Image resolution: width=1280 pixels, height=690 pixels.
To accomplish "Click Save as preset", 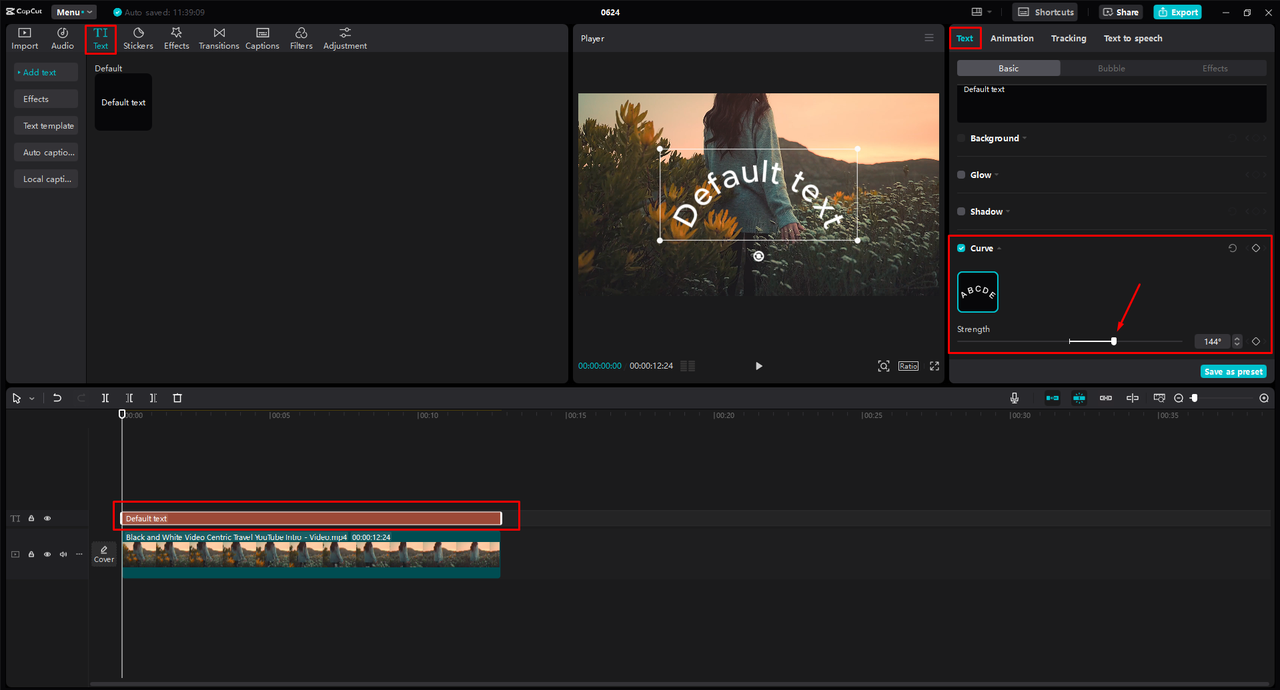I will point(1233,371).
